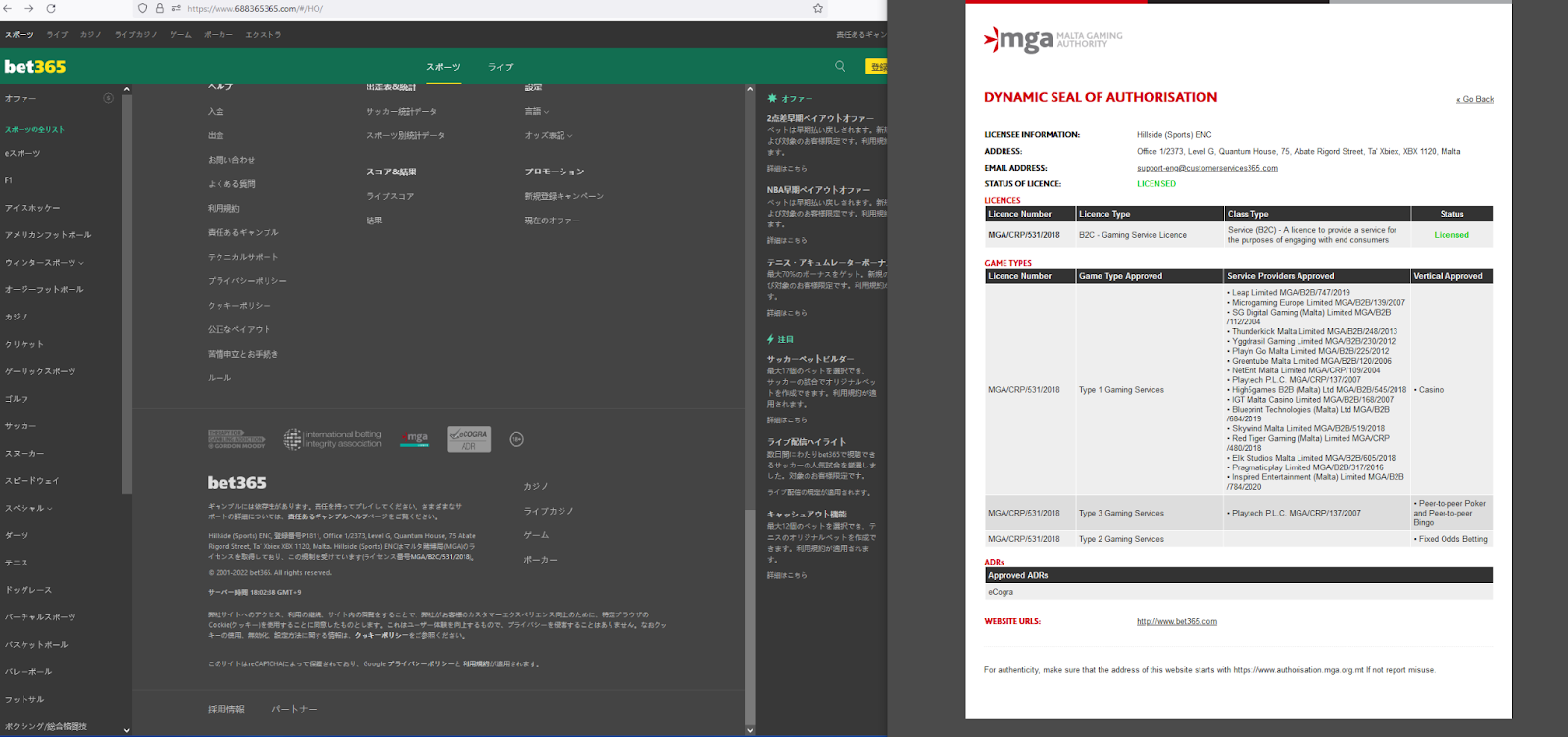Click the sidebar scroll up arrow
This screenshot has width=1568, height=737.
click(126, 89)
